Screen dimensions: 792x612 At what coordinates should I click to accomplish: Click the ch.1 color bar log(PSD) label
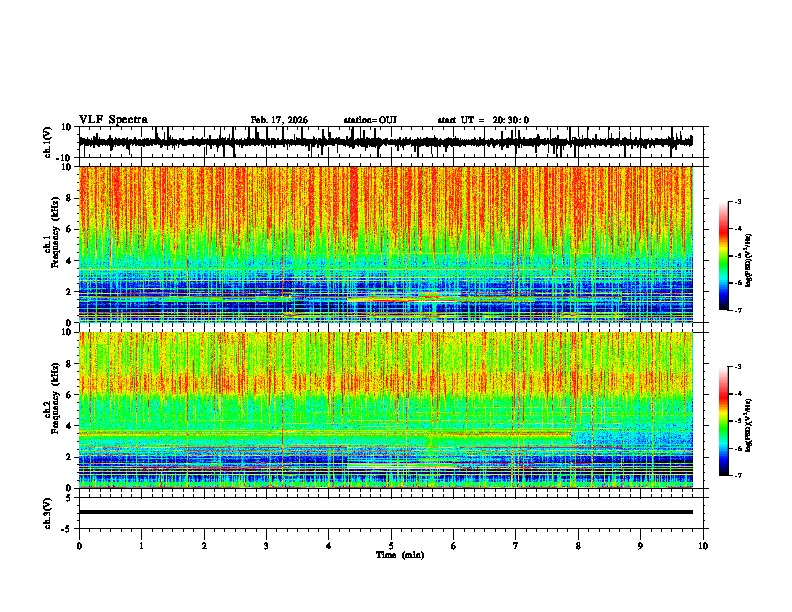pyautogui.click(x=748, y=261)
